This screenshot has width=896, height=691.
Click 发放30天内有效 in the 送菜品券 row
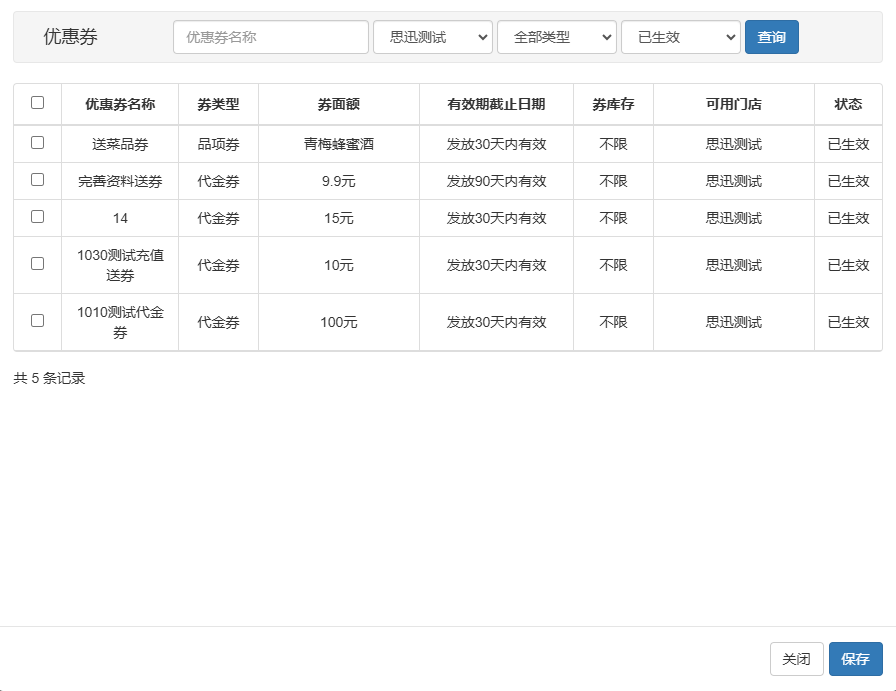tap(496, 144)
